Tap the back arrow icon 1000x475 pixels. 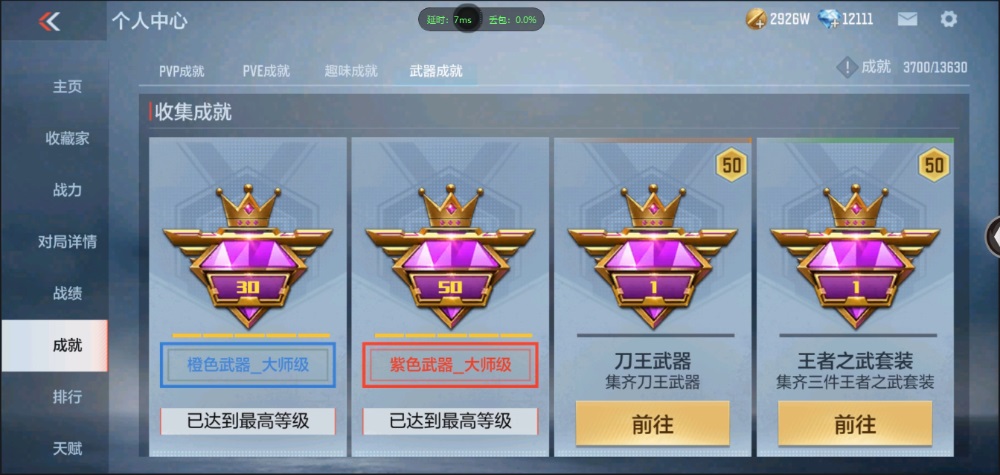click(49, 21)
